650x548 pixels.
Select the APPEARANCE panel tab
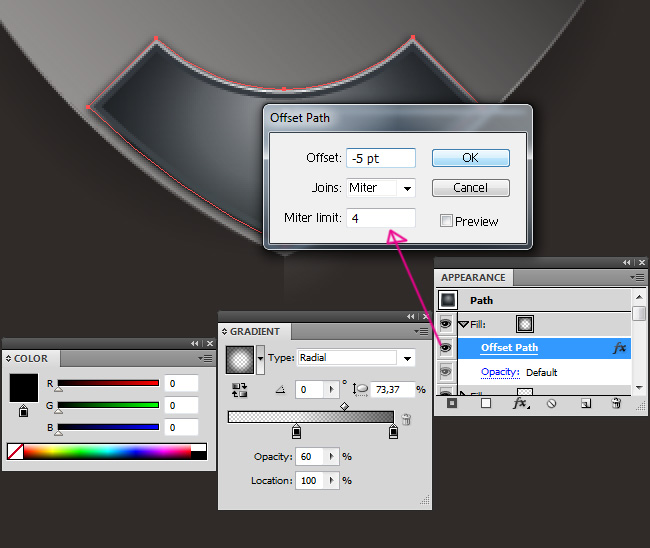click(473, 277)
